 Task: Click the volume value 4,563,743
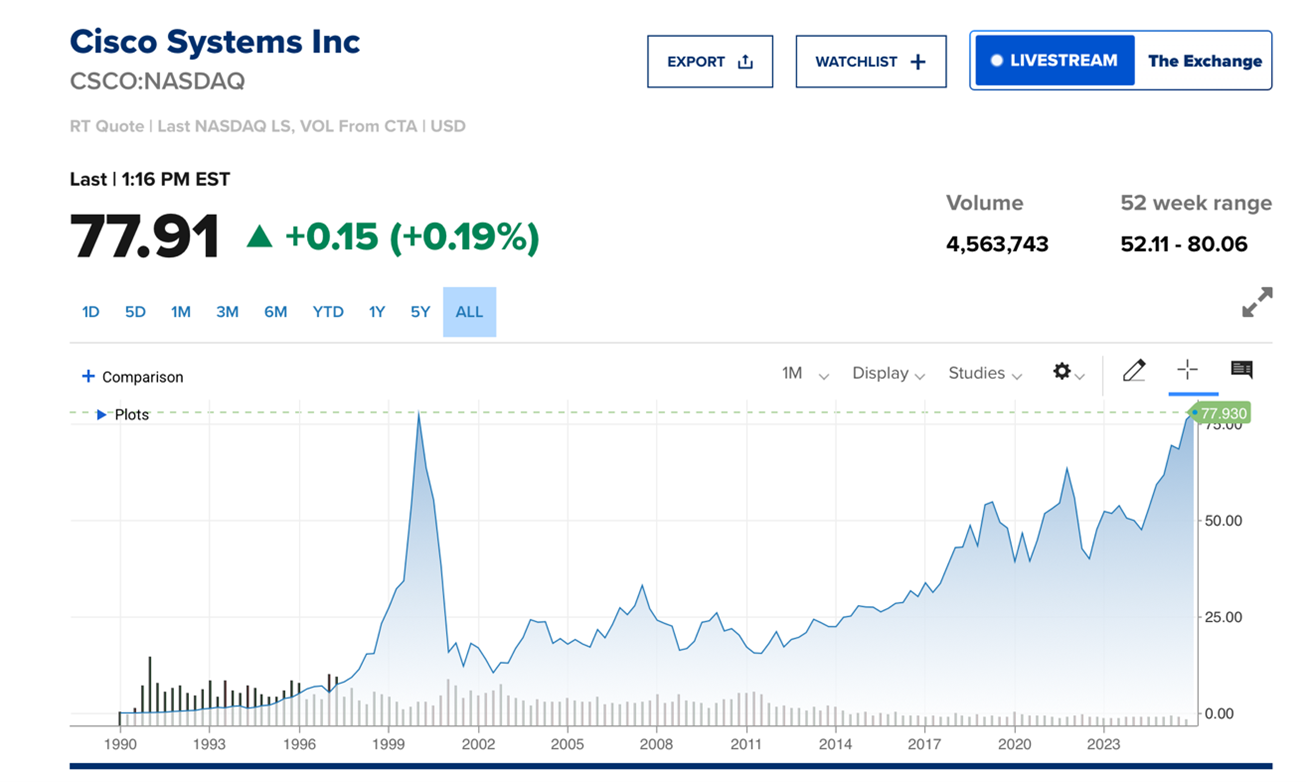point(997,244)
